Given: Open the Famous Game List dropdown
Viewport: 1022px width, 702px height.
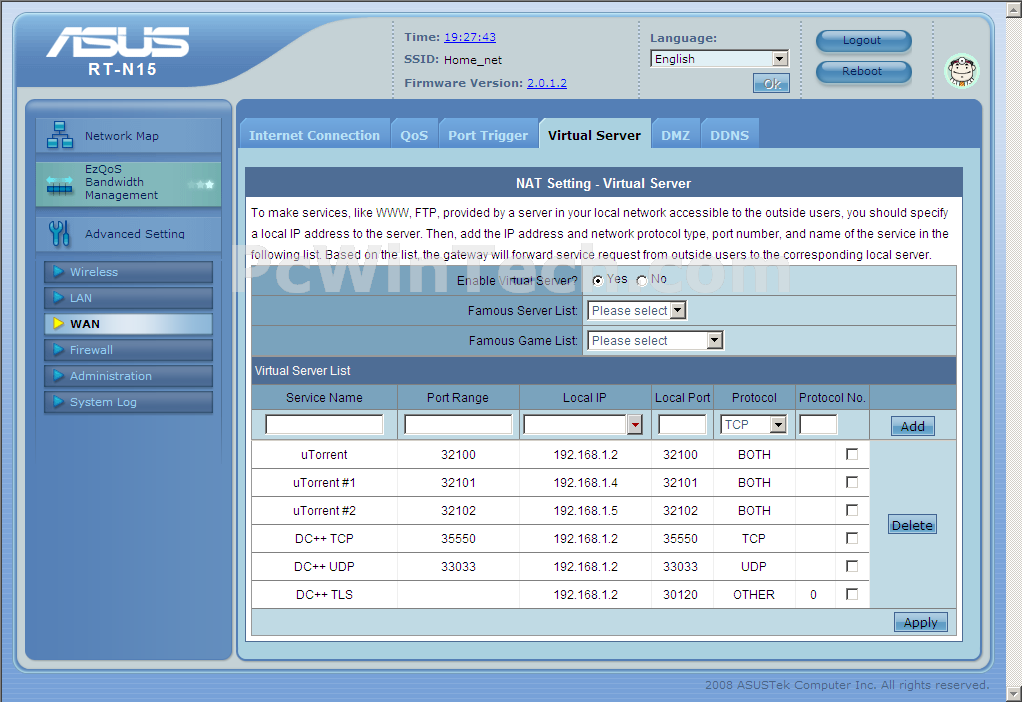Looking at the screenshot, I should tap(655, 340).
